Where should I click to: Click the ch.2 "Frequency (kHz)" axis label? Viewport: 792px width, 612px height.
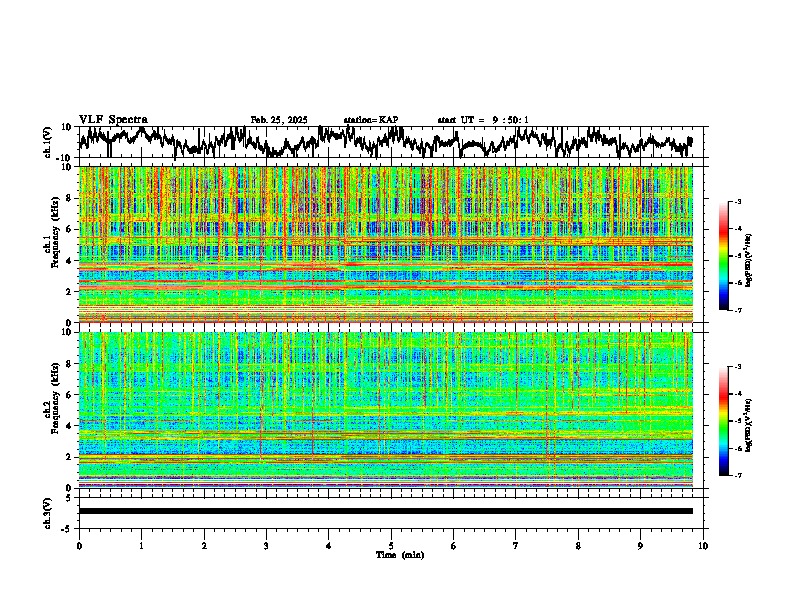point(55,398)
